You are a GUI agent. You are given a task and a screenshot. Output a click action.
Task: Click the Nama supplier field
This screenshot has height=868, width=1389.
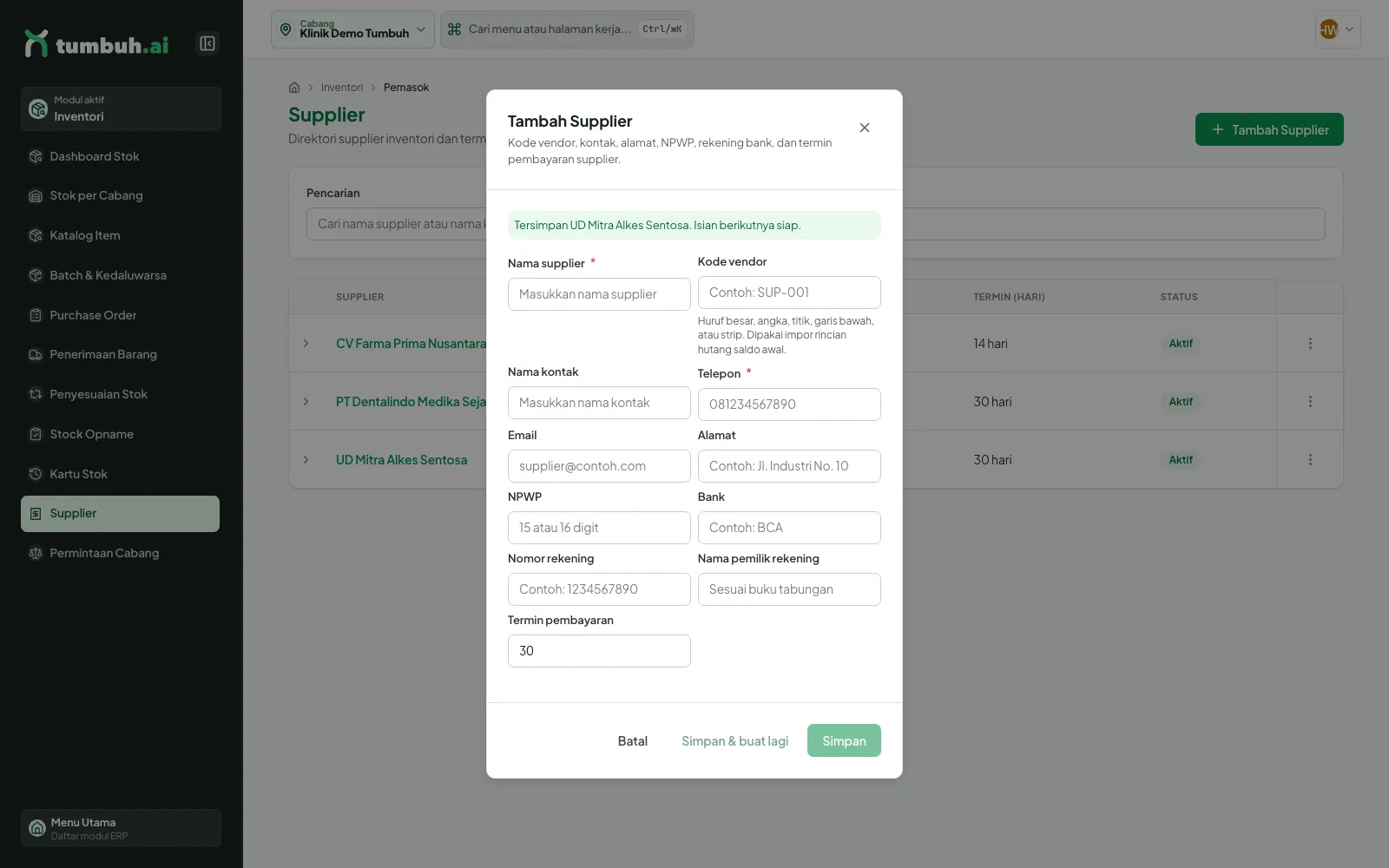tap(599, 294)
